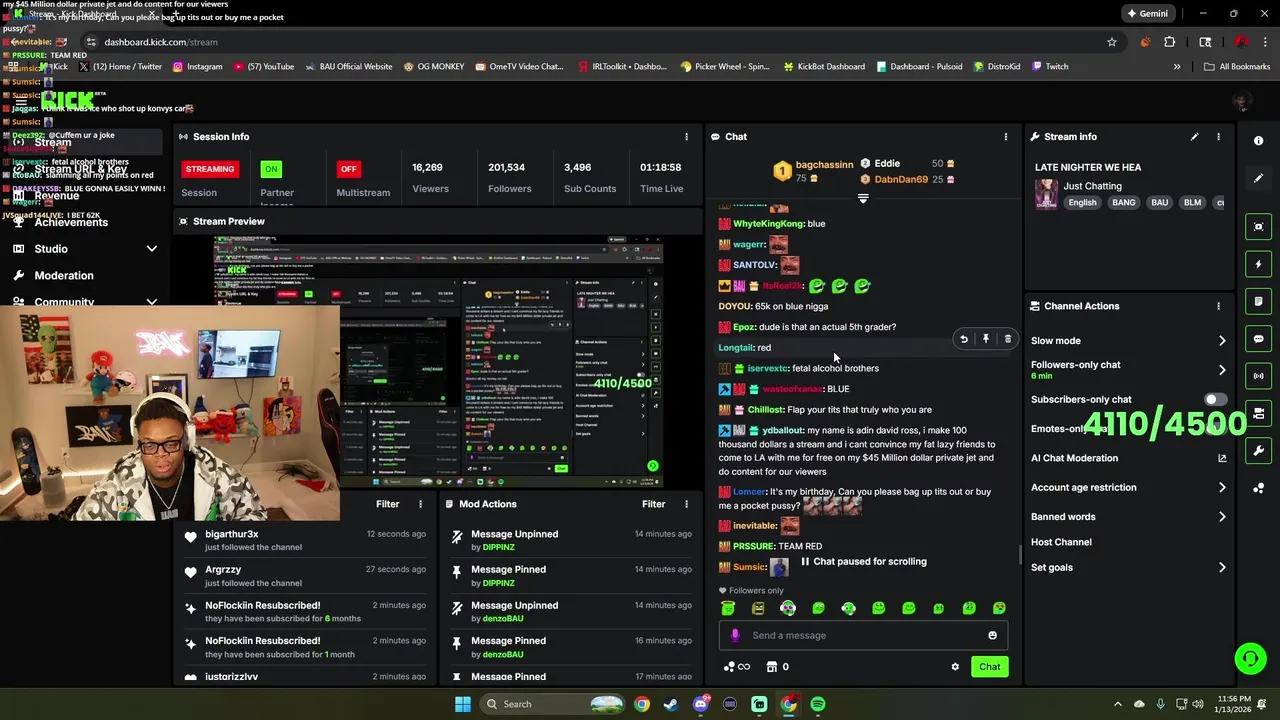Image resolution: width=1280 pixels, height=720 pixels.
Task: Open the notes page icon in the right rail
Action: click(1258, 301)
